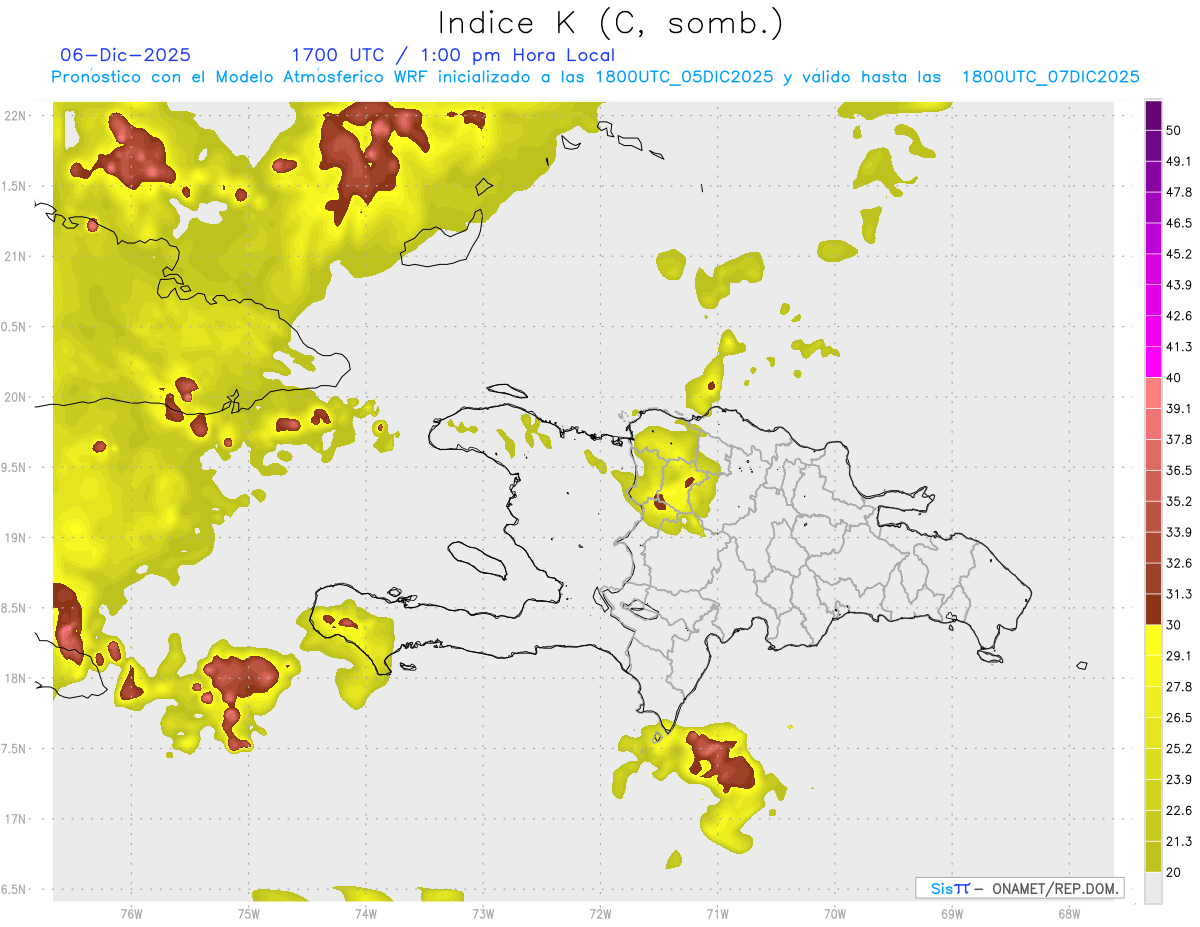Click the '22N' latitude label
The width and height of the screenshot is (1200, 927).
16,115
